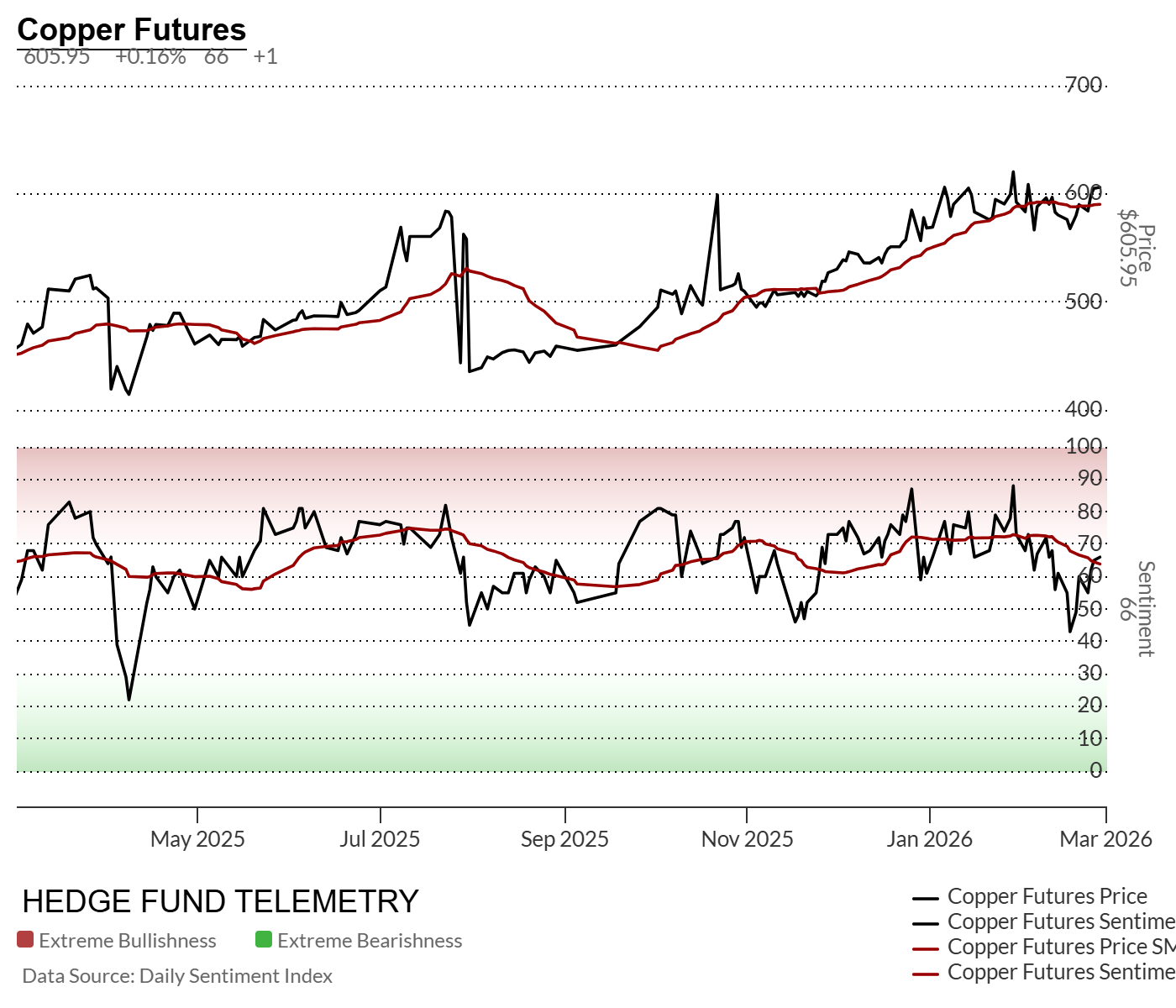Click the 700 price axis label
This screenshot has height=1008, width=1176.
coord(1084,85)
